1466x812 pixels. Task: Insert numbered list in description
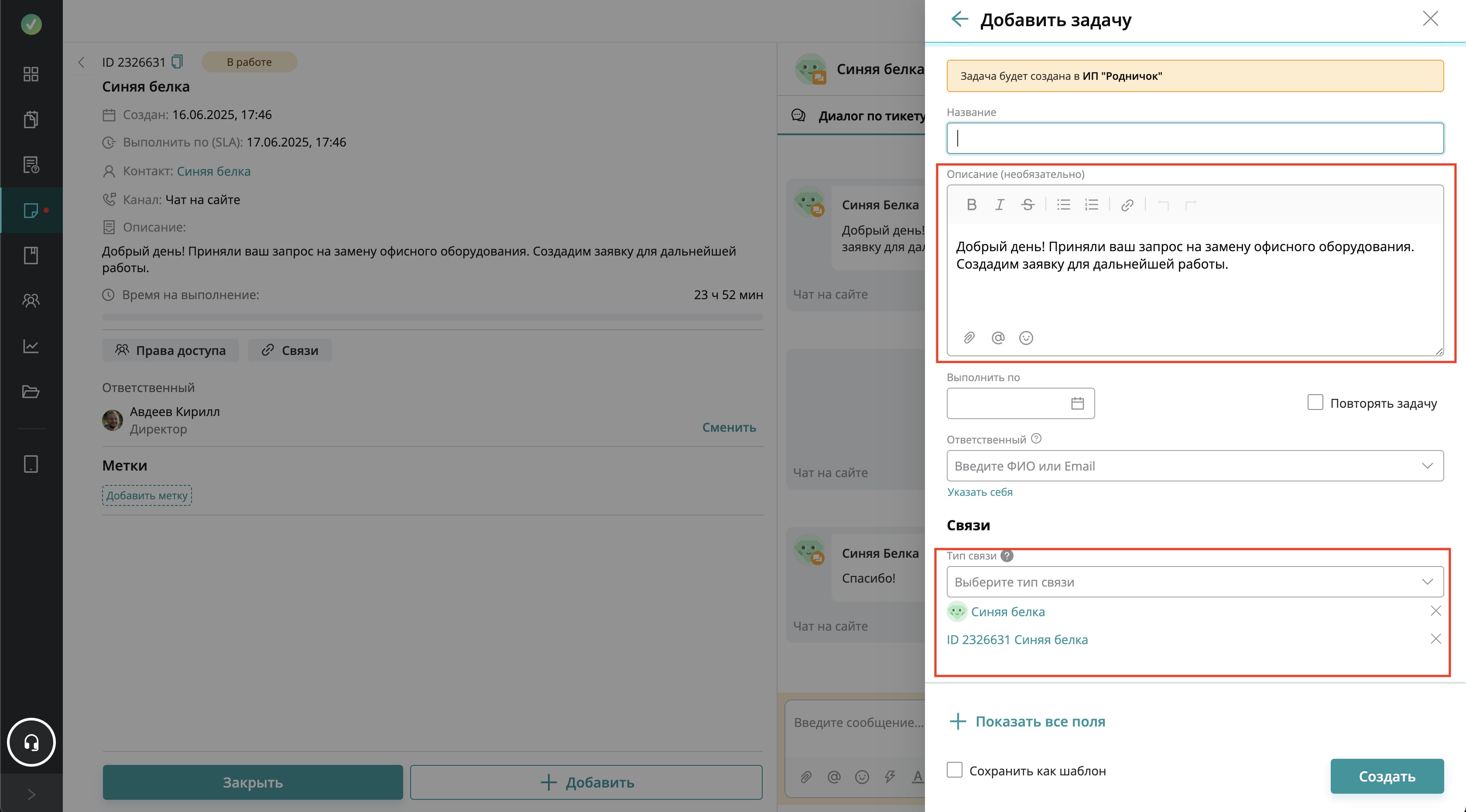pos(1091,205)
